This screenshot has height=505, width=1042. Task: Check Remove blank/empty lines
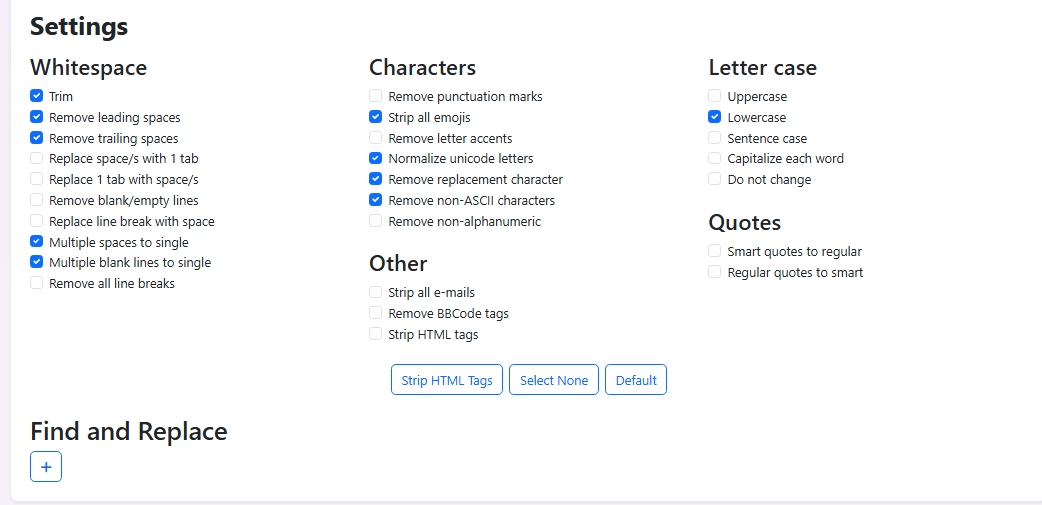tap(37, 200)
